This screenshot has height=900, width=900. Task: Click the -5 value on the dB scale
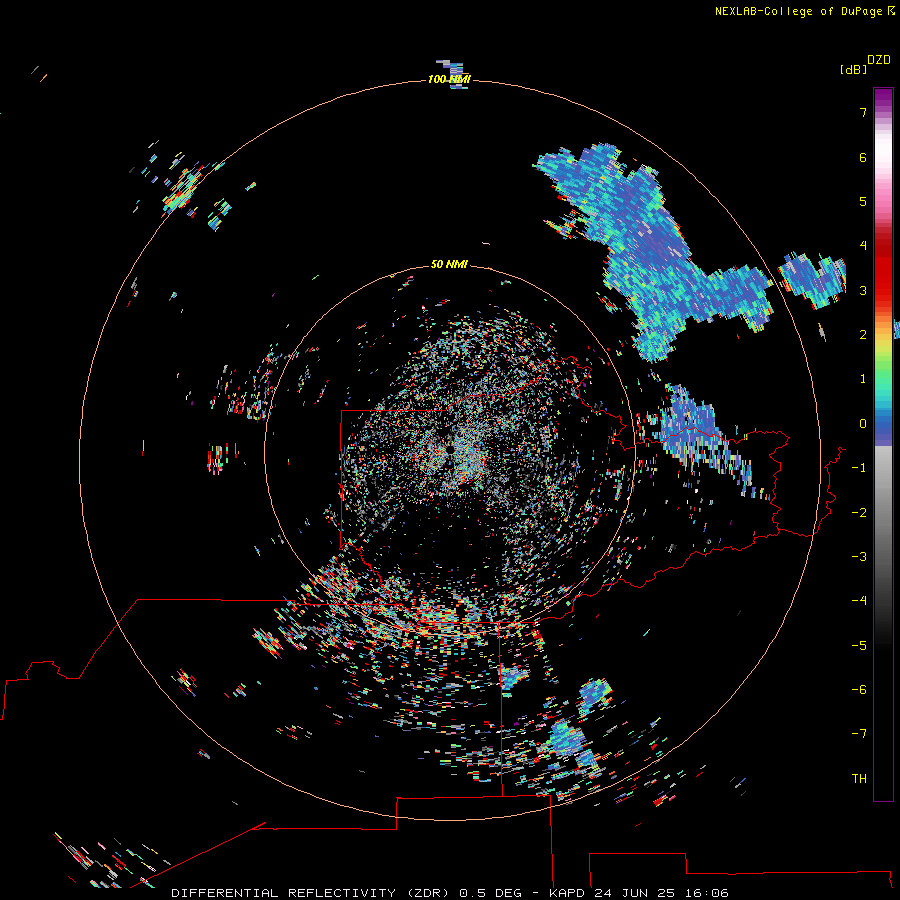(x=859, y=646)
